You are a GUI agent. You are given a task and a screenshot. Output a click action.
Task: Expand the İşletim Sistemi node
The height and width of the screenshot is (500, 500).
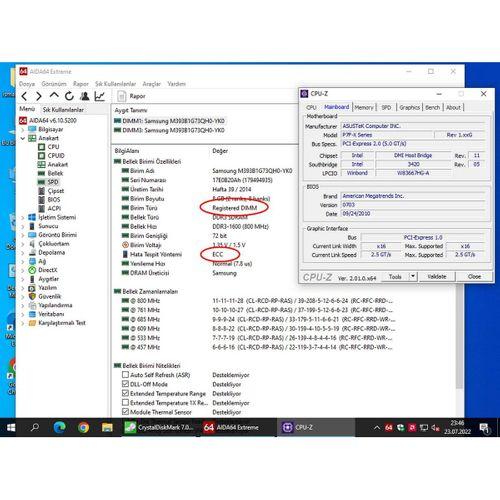tap(23, 217)
